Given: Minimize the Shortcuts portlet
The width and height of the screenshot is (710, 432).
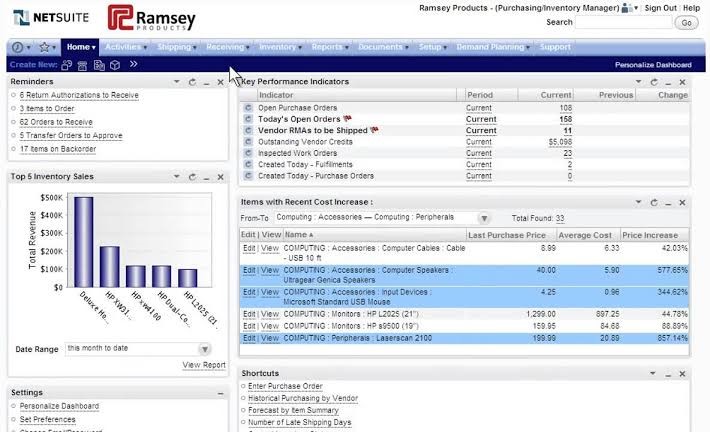Looking at the screenshot, I should tap(668, 374).
